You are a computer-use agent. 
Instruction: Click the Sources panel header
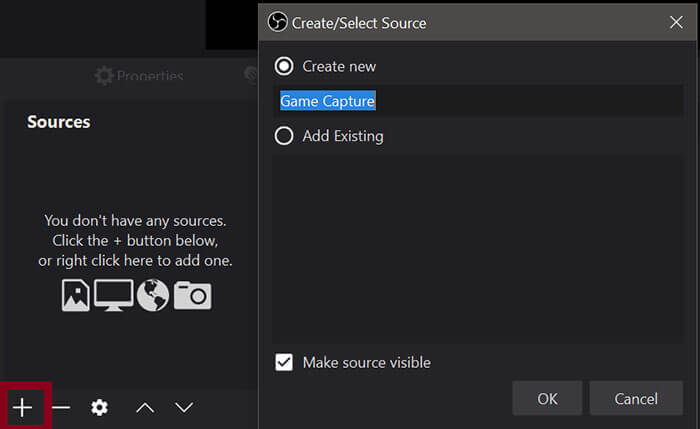click(59, 122)
